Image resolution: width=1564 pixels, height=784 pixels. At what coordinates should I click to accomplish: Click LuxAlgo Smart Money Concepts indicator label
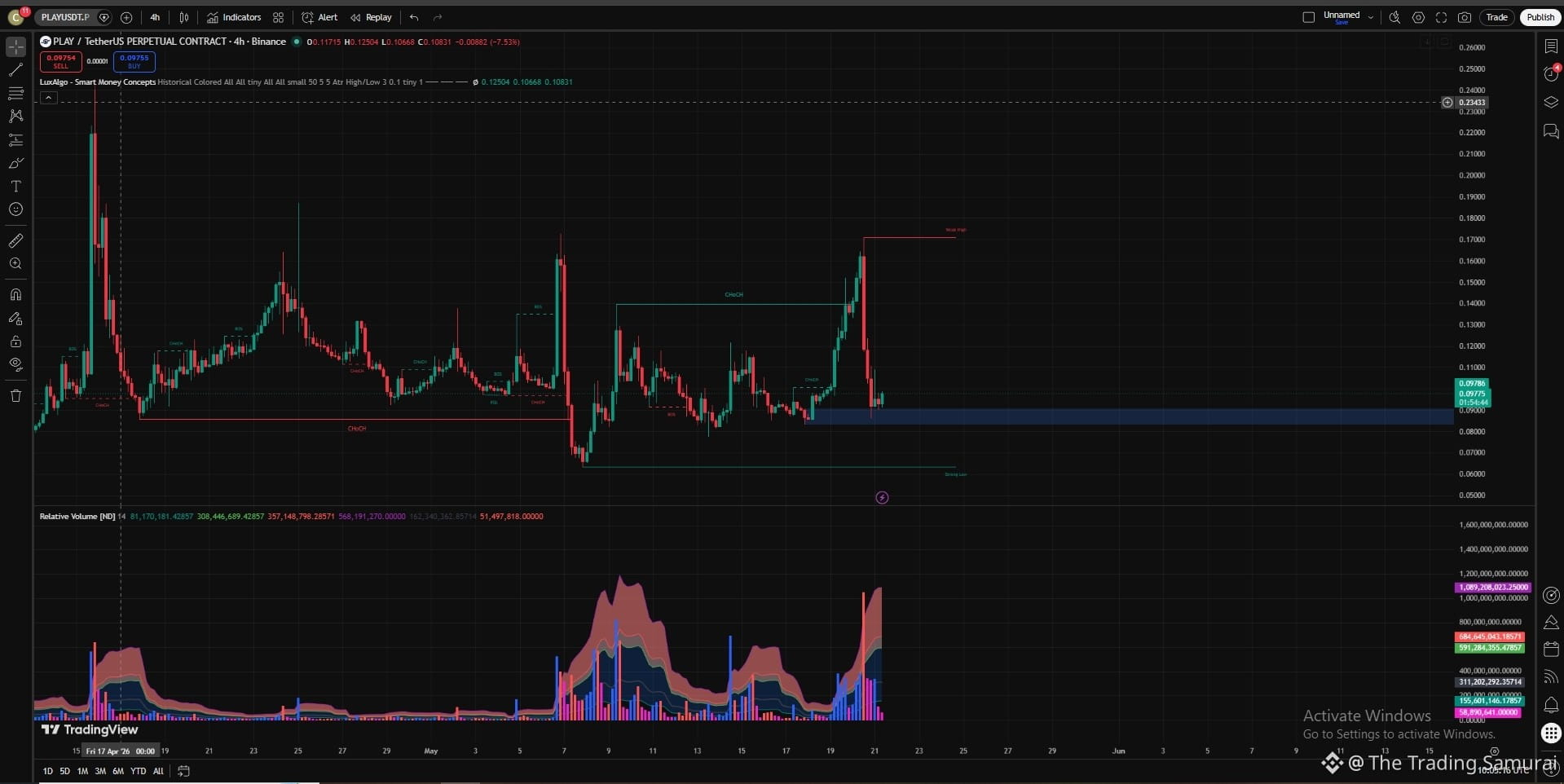click(98, 82)
